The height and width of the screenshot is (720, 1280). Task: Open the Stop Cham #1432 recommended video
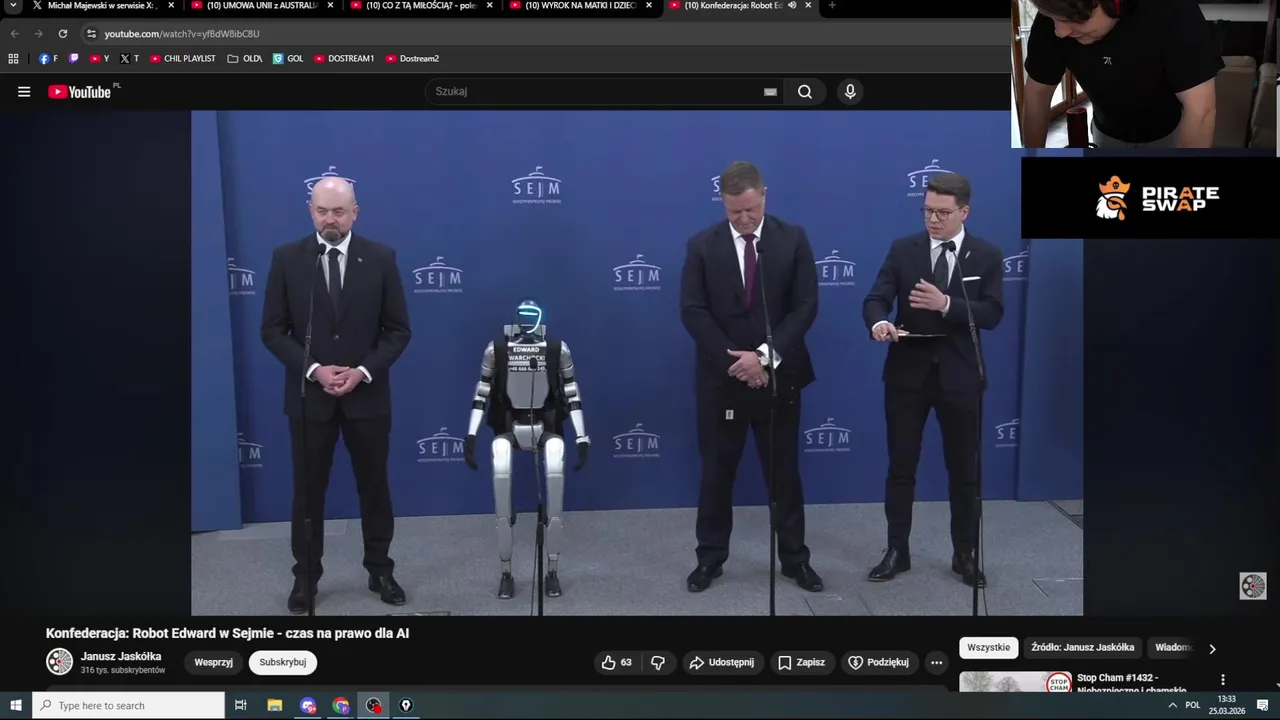[1131, 684]
